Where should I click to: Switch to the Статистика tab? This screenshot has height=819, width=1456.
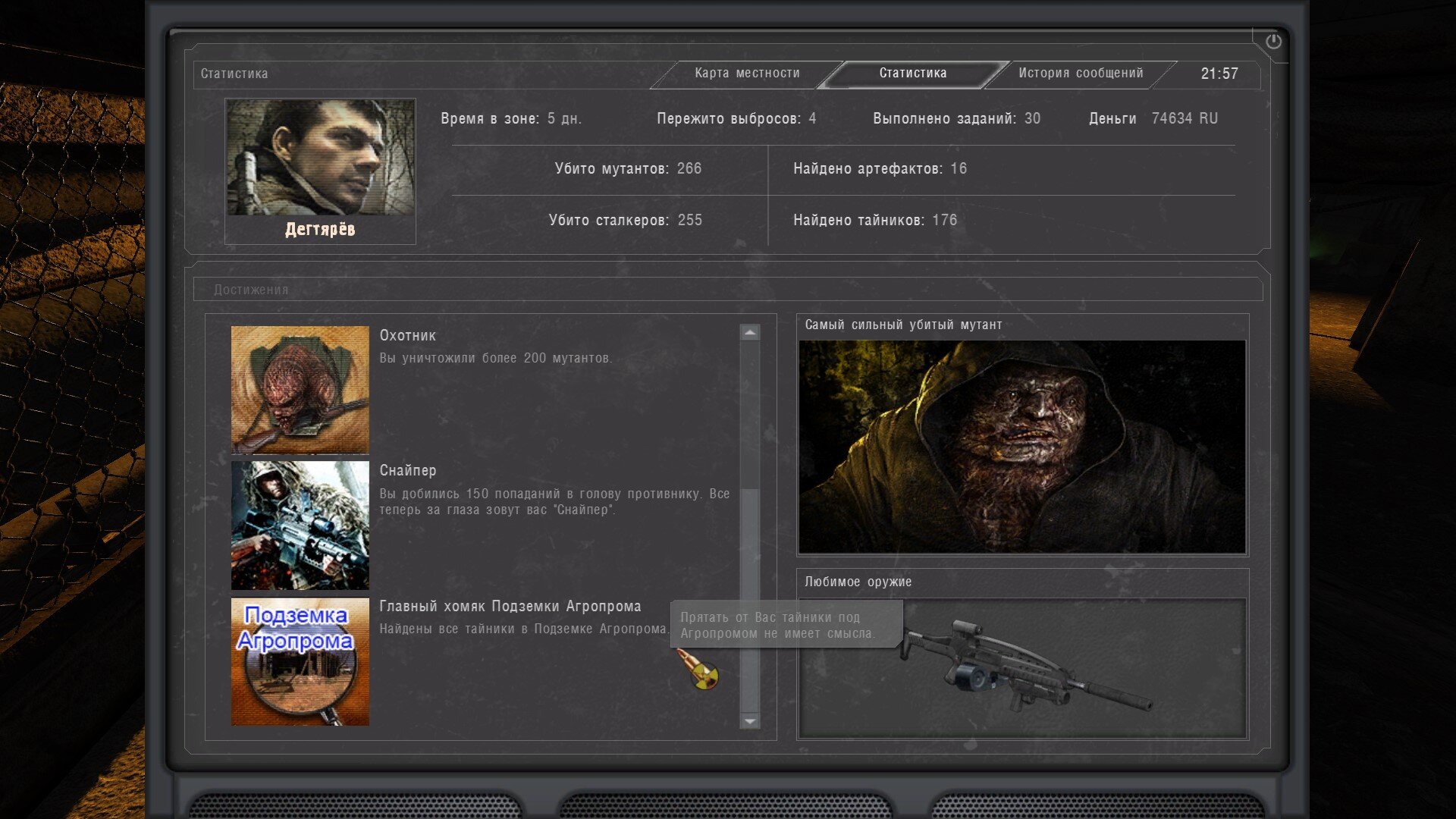pos(912,74)
